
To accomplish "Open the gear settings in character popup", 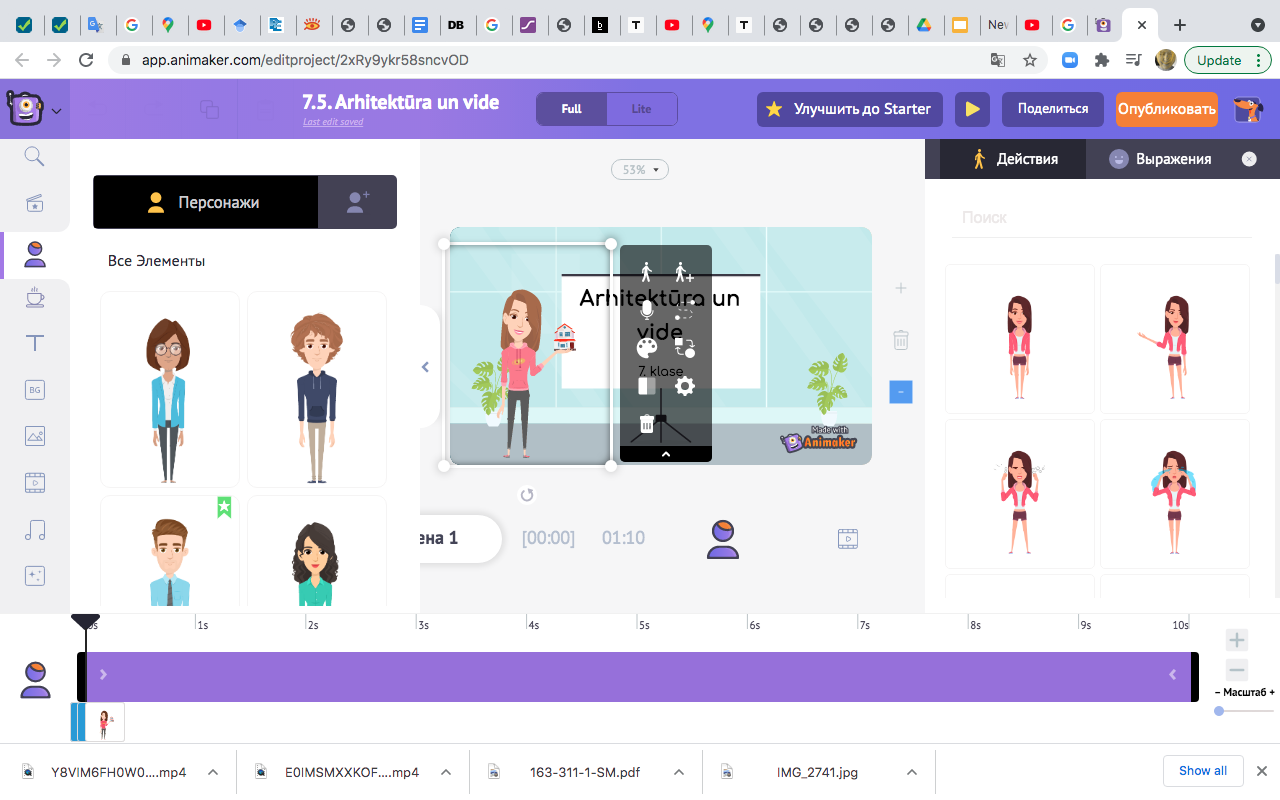I will [684, 386].
